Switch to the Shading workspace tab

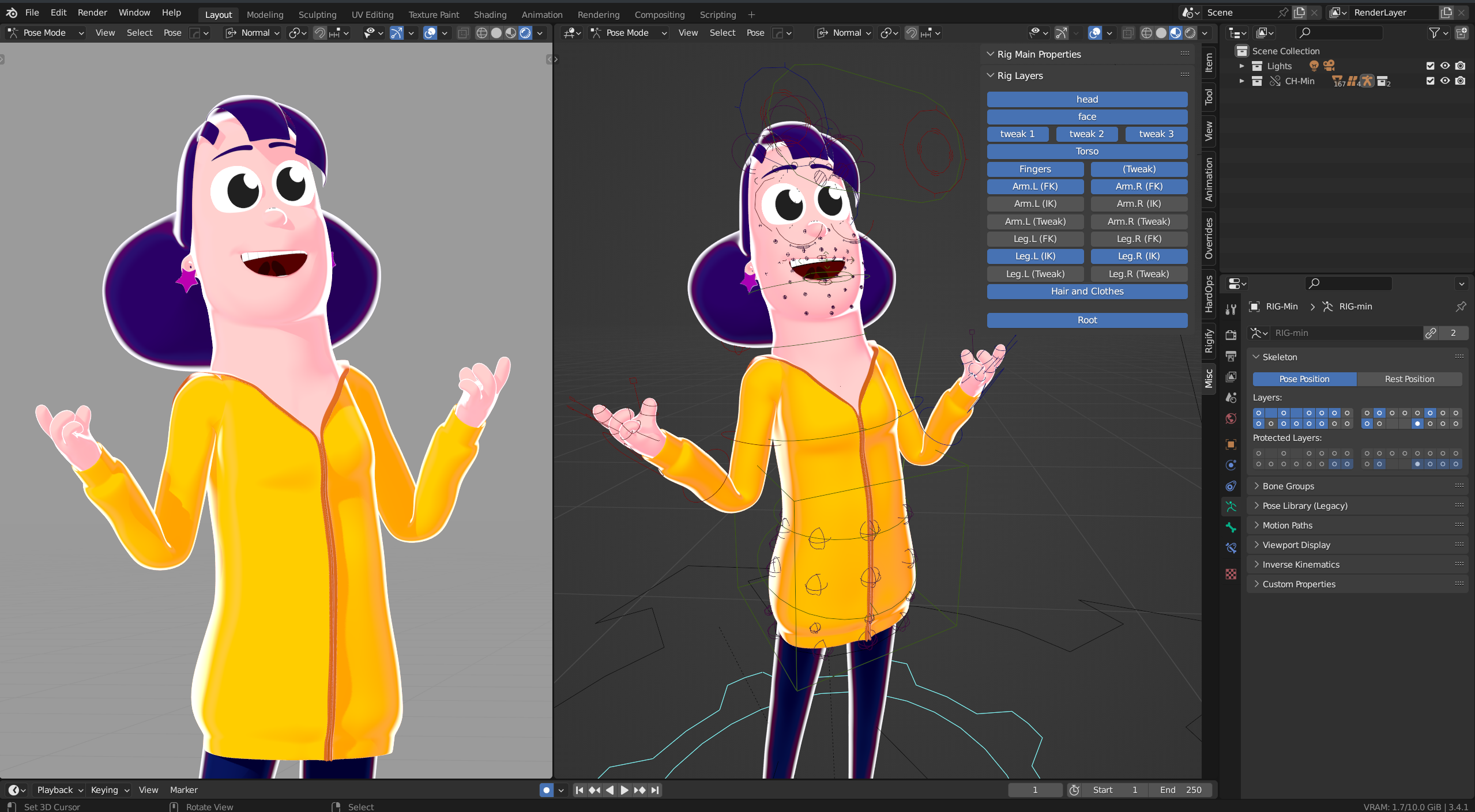[x=490, y=14]
